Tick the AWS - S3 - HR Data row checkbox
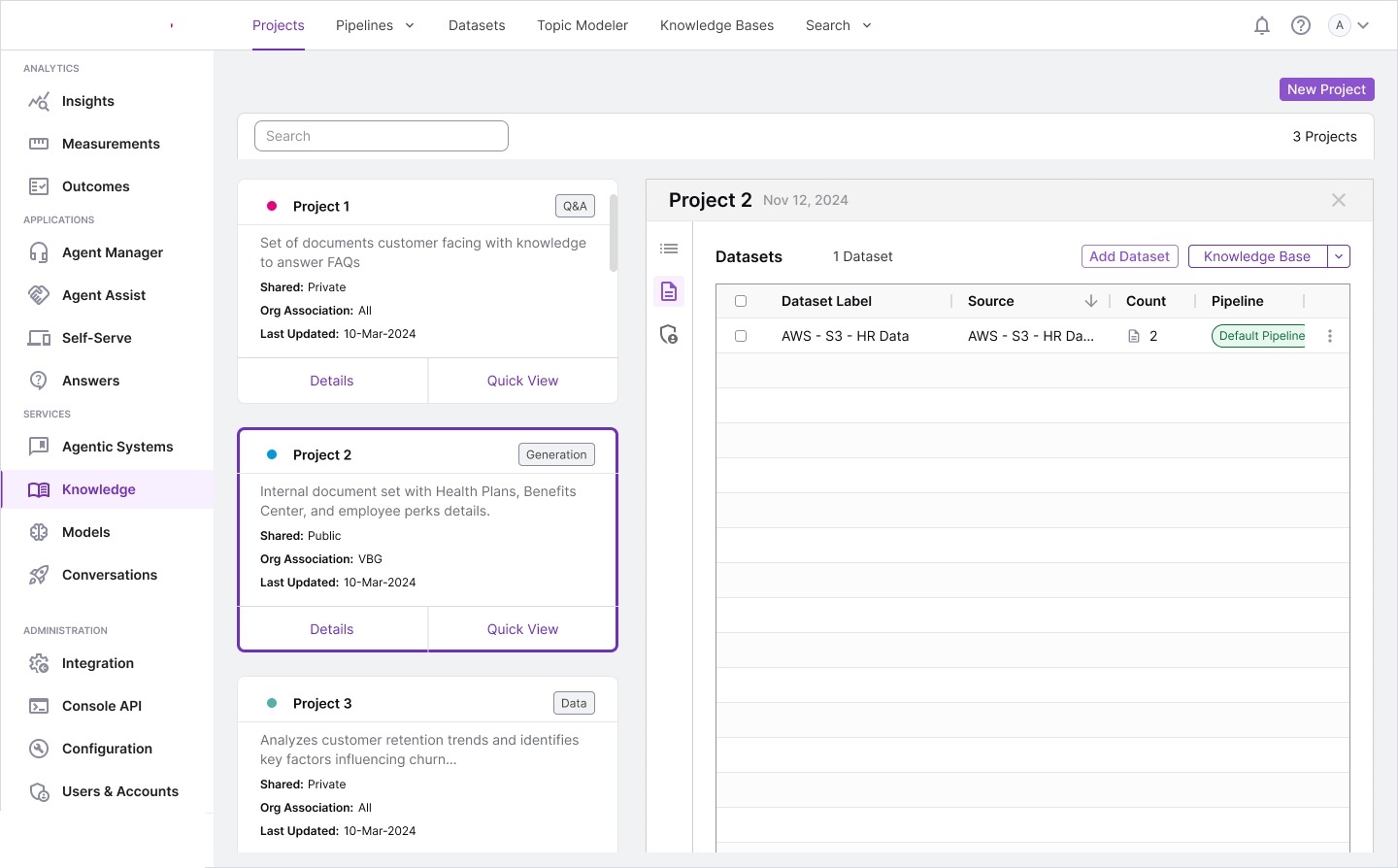Screen dimensions: 1398x868 click(741, 336)
